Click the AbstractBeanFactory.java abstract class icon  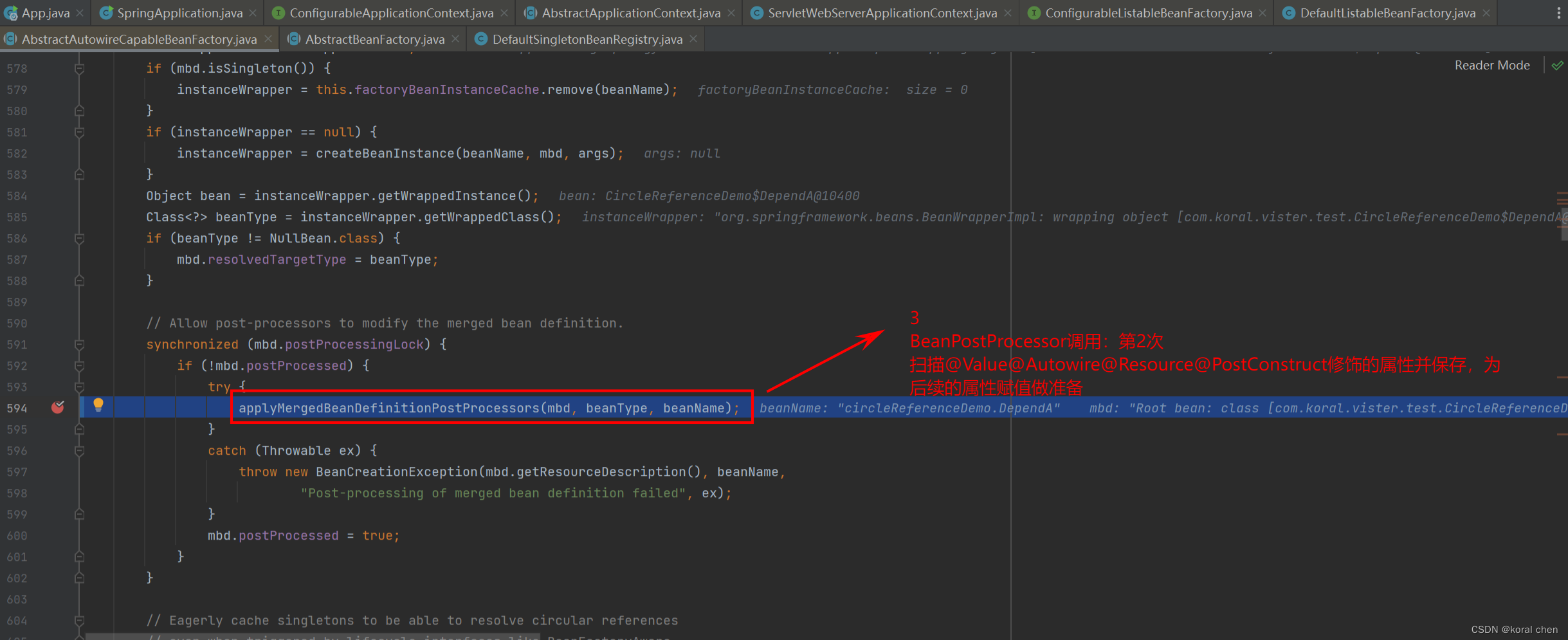click(294, 39)
